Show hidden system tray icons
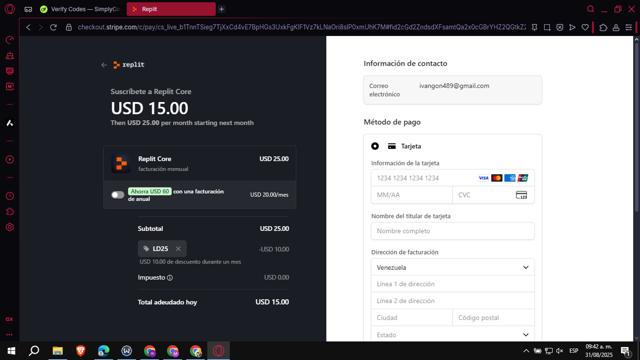Viewport: 640px width, 360px height. coord(526,351)
